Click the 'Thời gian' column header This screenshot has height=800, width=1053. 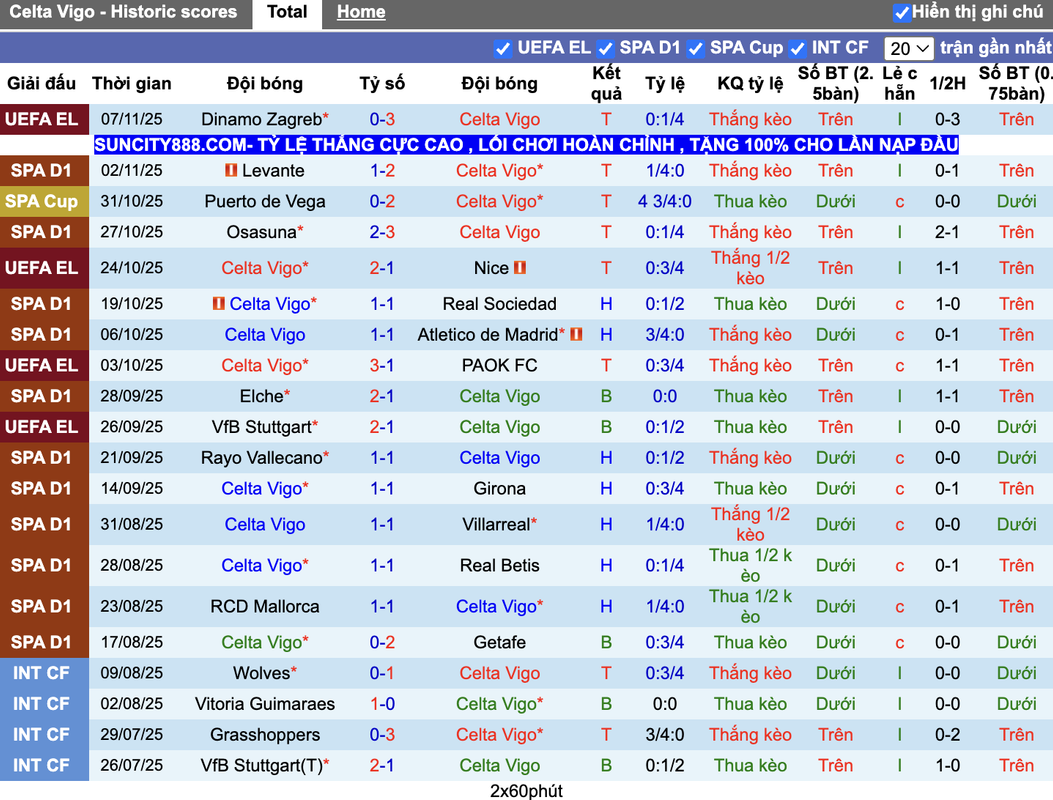pos(132,83)
